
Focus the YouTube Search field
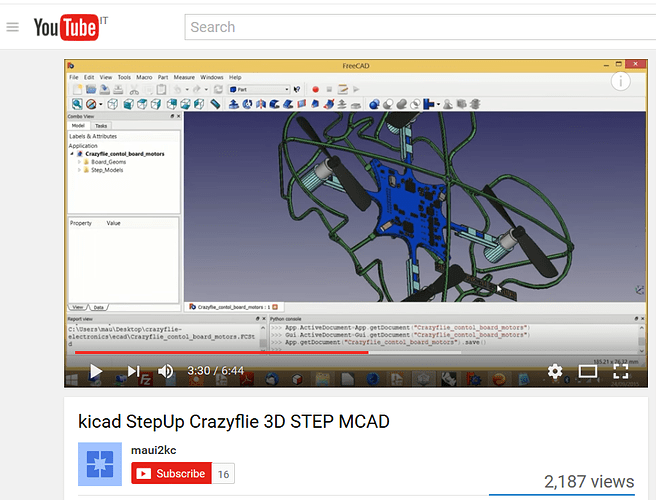click(420, 27)
